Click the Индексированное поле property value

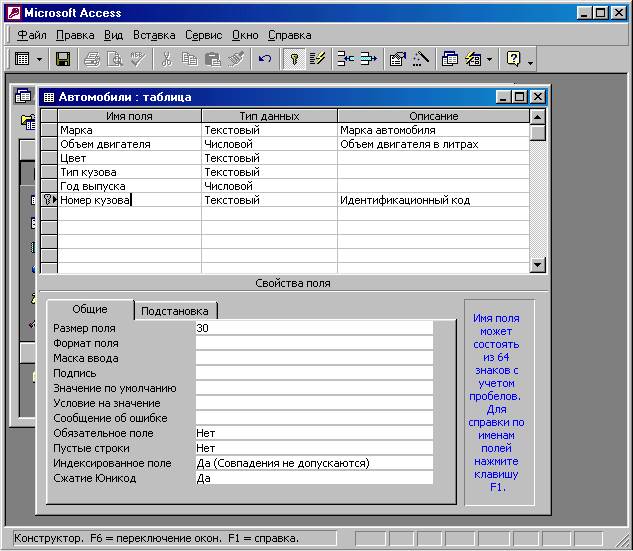[x=314, y=463]
